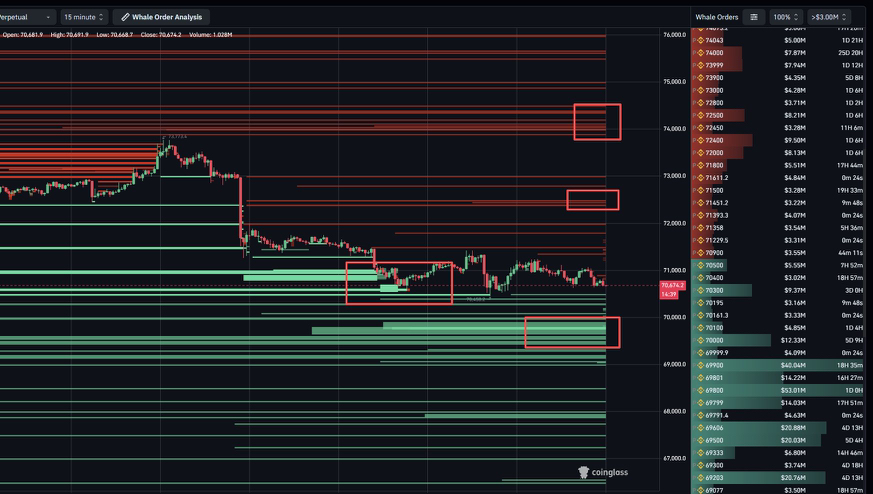Expand the Perpetual contract type dropdown
The height and width of the screenshot is (494, 873).
coord(26,17)
